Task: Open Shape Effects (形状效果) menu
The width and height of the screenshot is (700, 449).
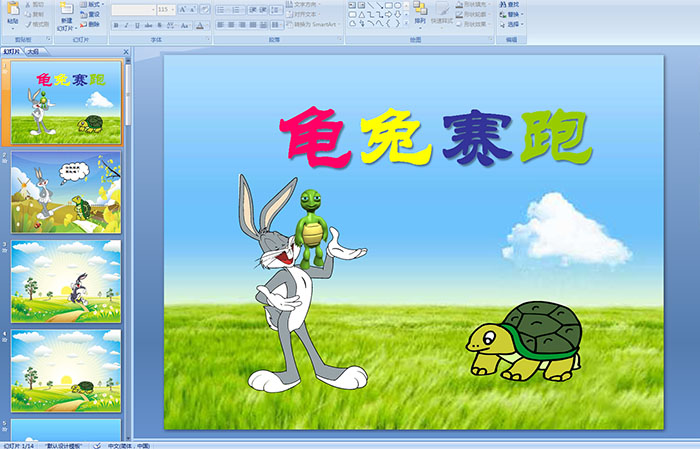Action: 473,24
